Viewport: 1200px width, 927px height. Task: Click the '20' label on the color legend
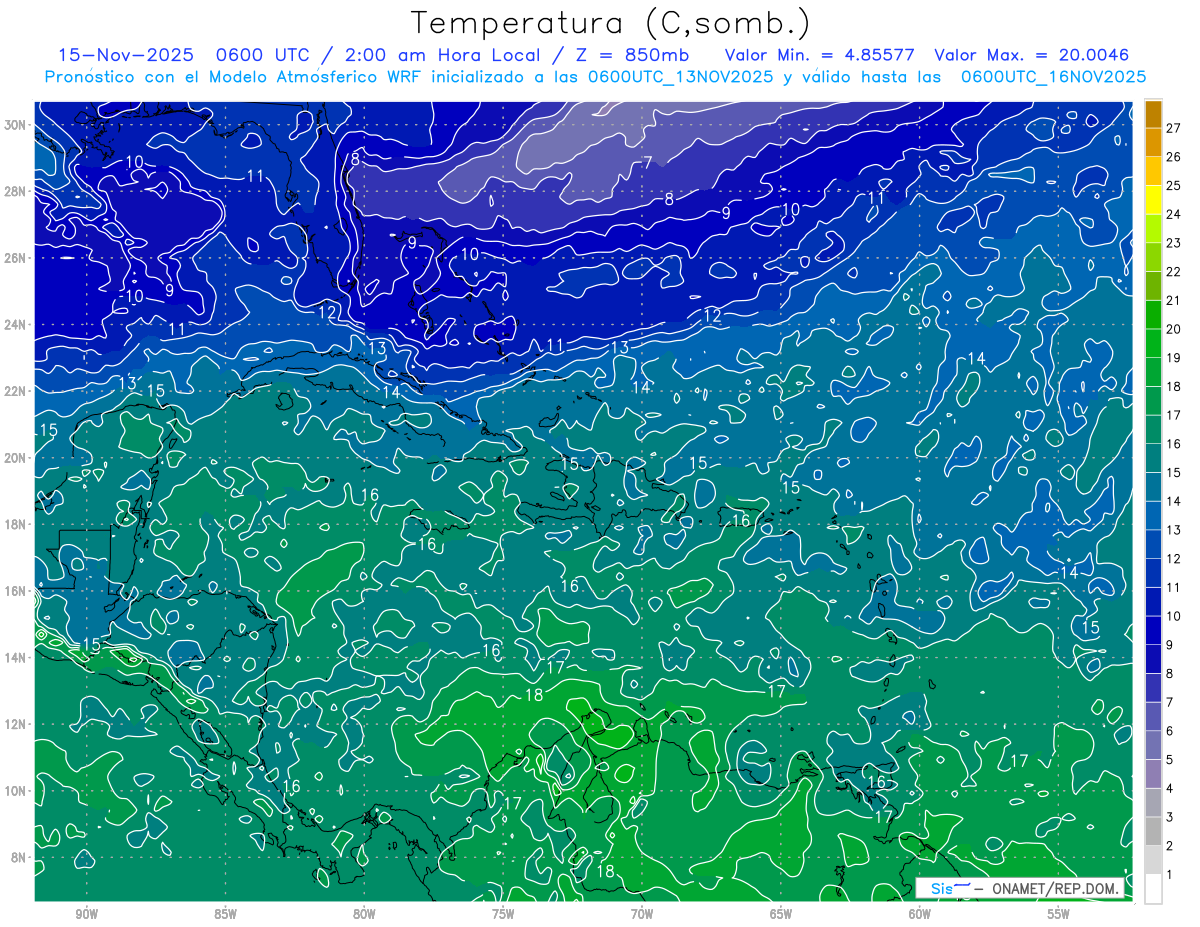pos(1173,329)
